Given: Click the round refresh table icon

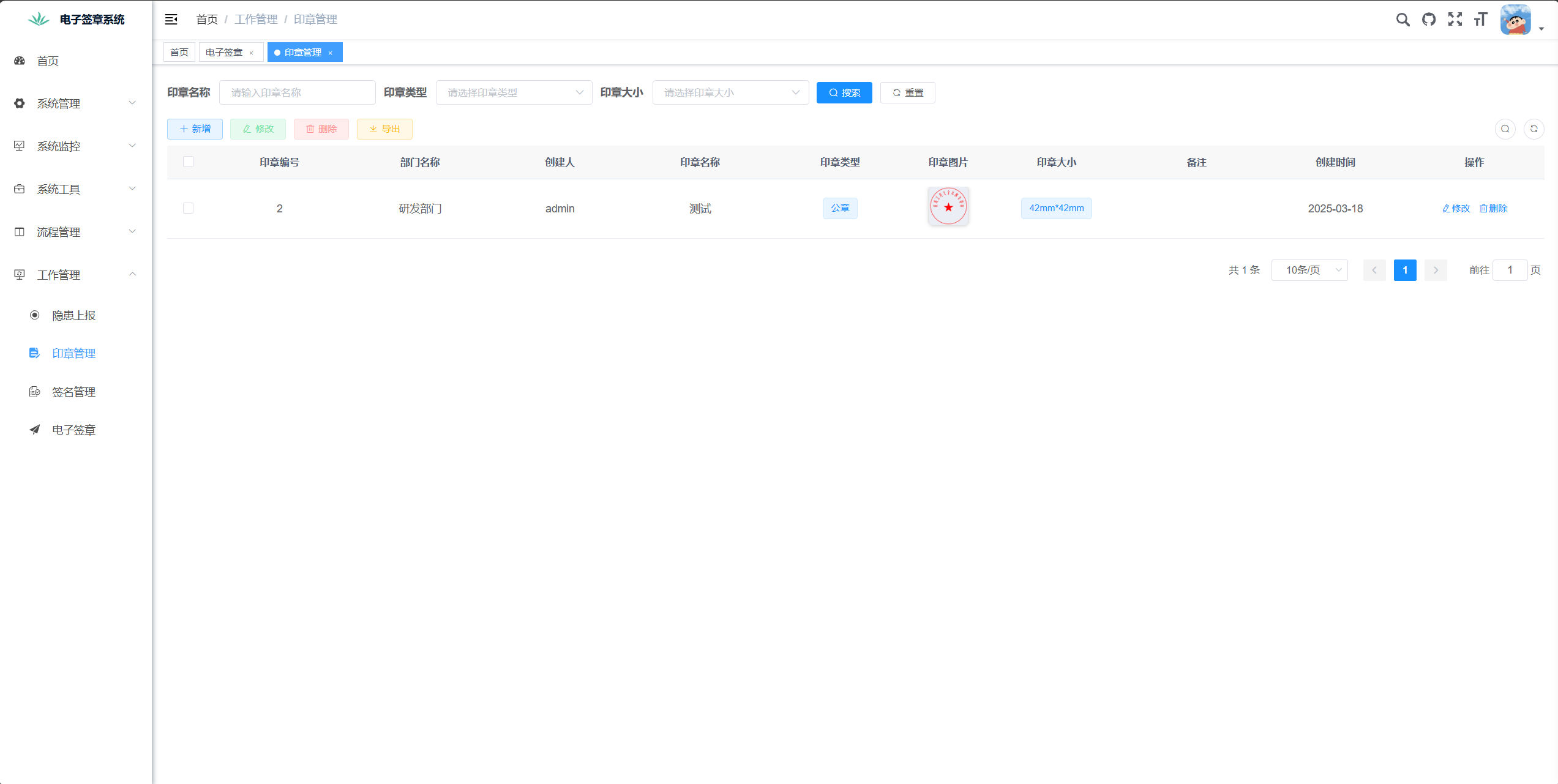Looking at the screenshot, I should [x=1534, y=129].
